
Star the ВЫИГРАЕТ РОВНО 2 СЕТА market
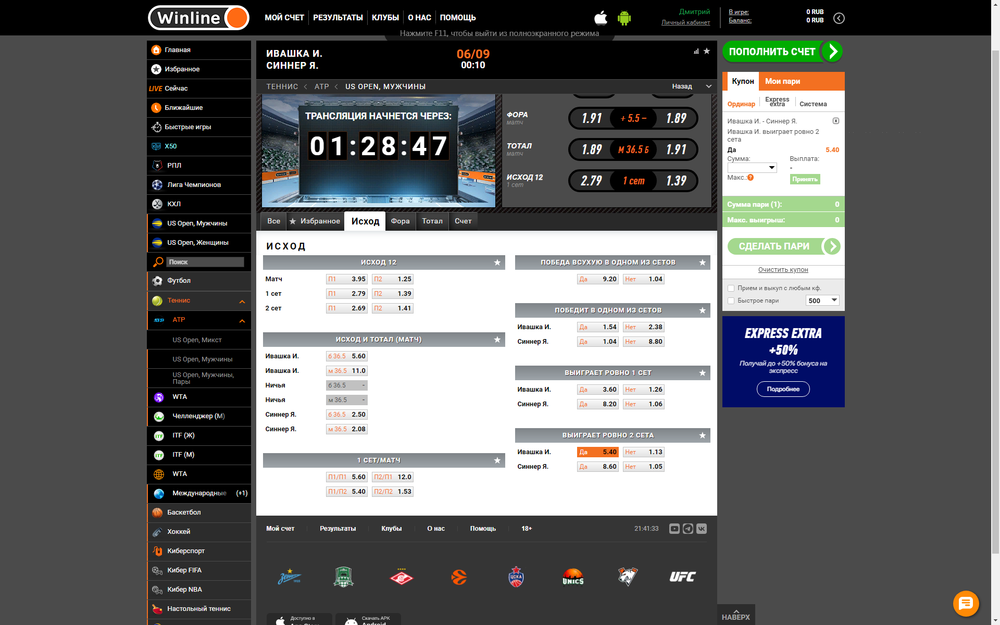(702, 436)
